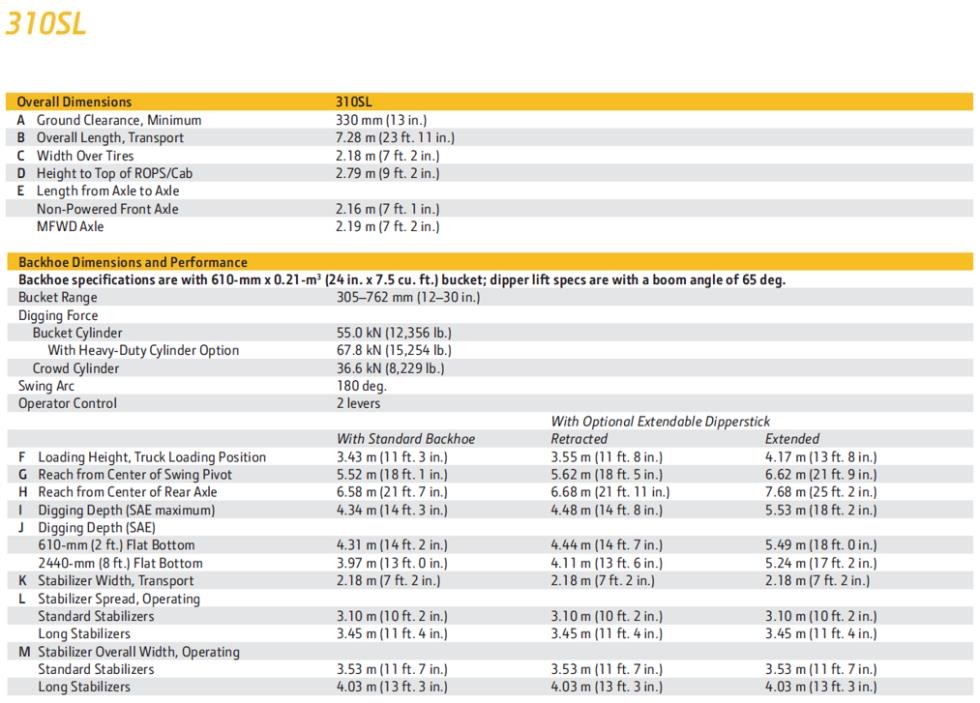
Task: Select the Overall Dimensions header
Action: pos(74,102)
